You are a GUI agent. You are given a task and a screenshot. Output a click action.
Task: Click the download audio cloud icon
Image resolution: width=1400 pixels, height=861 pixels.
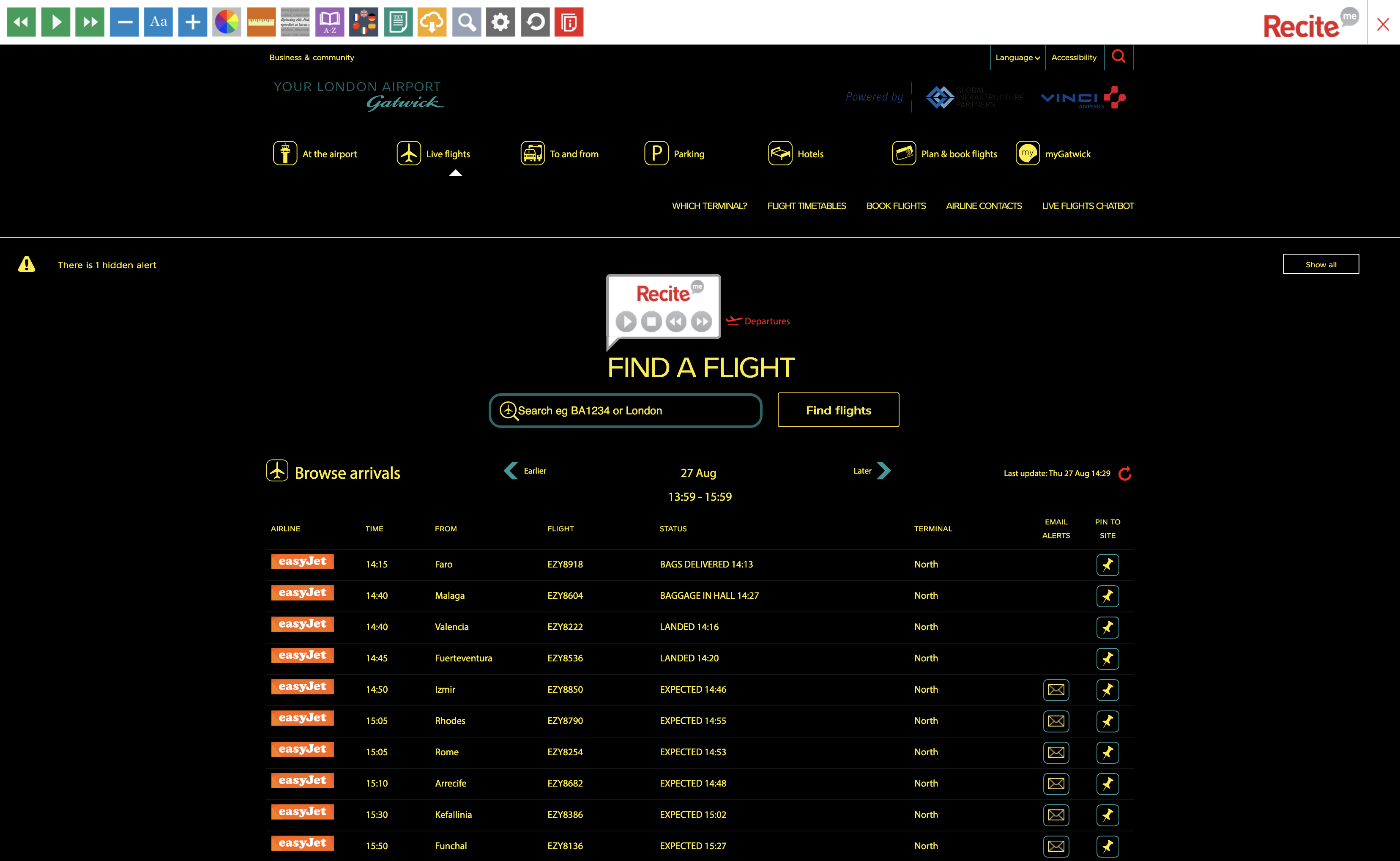pos(432,22)
